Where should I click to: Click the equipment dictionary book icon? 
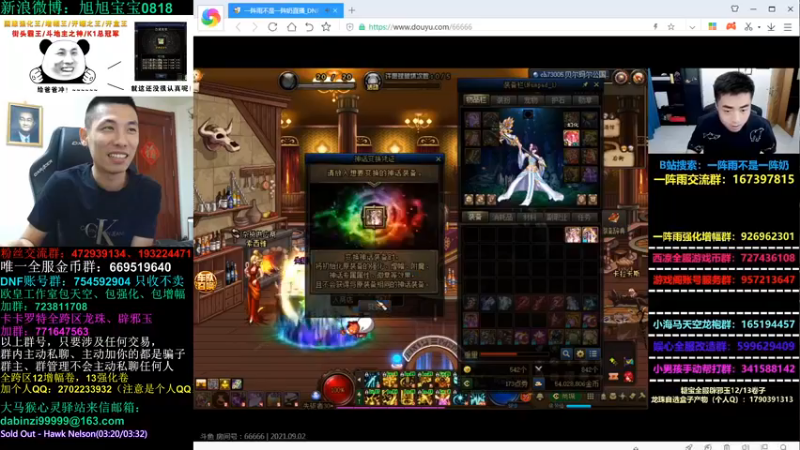coord(614,218)
